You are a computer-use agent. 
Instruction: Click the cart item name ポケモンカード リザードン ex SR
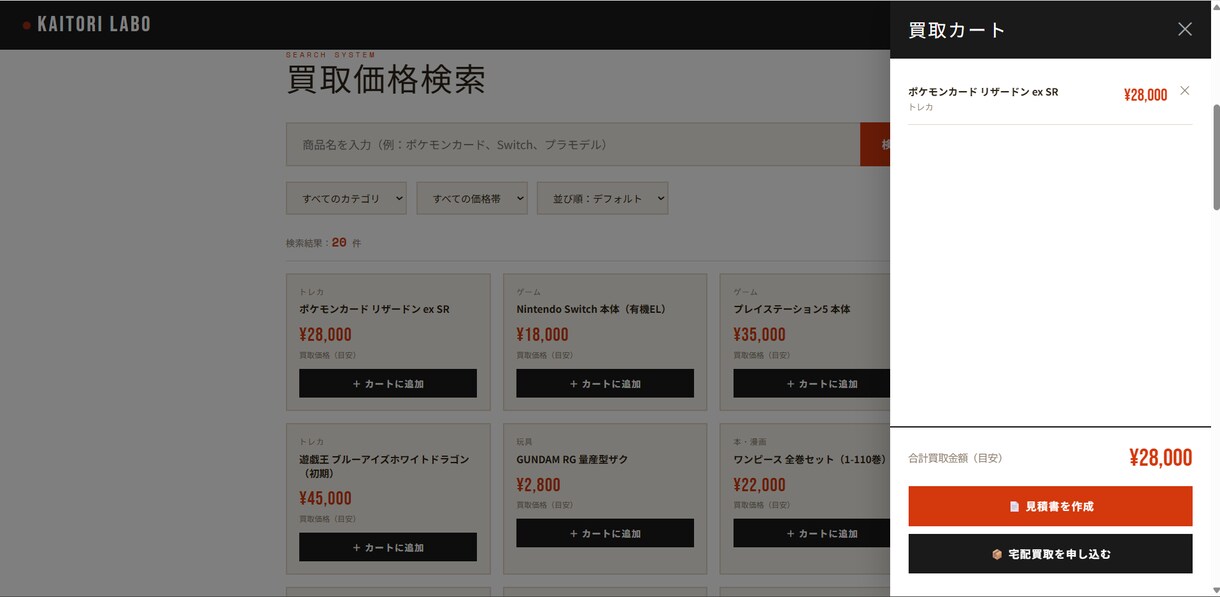[x=983, y=91]
